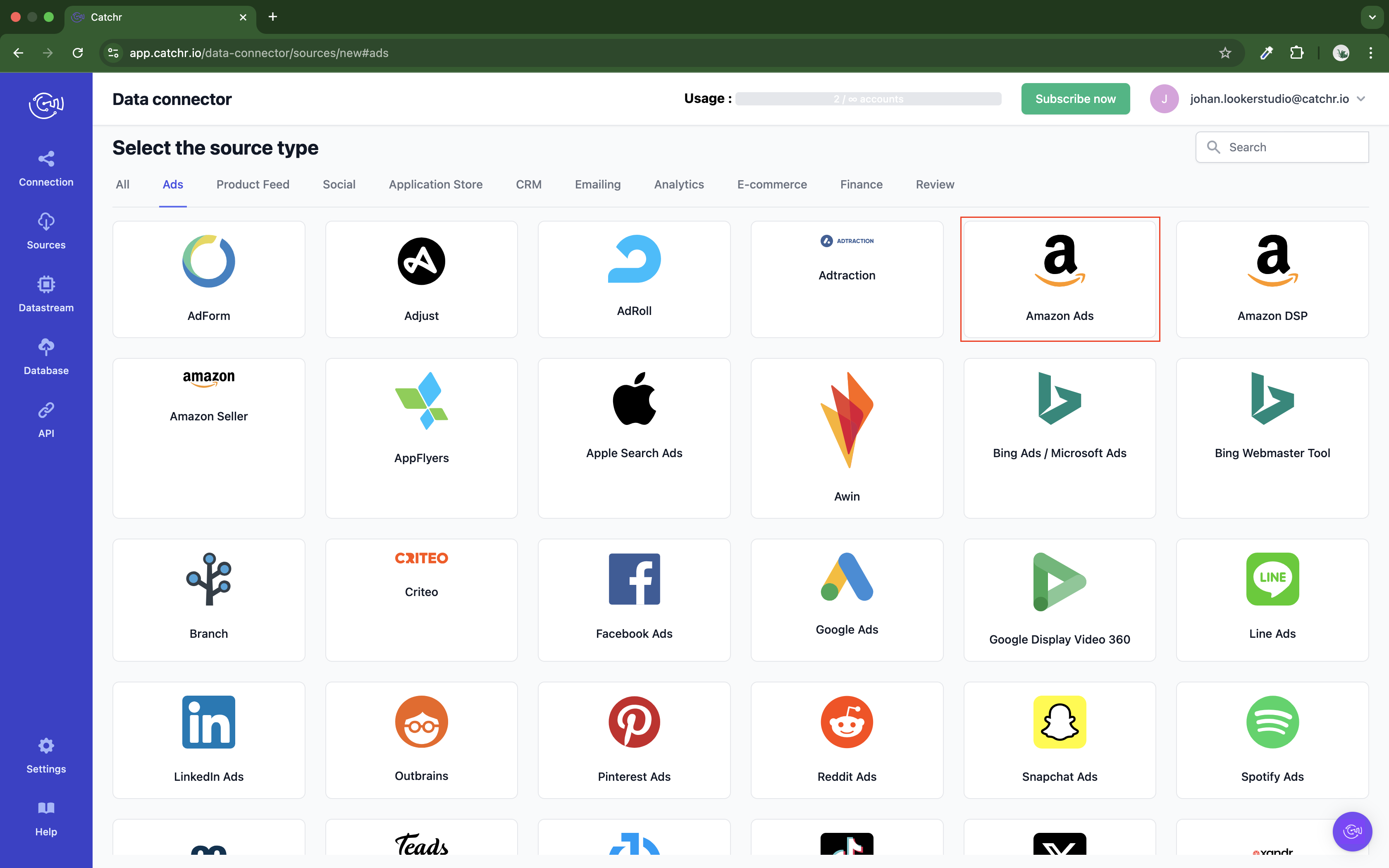
Task: Select the Snapchat Ads source card
Action: coord(1060,741)
